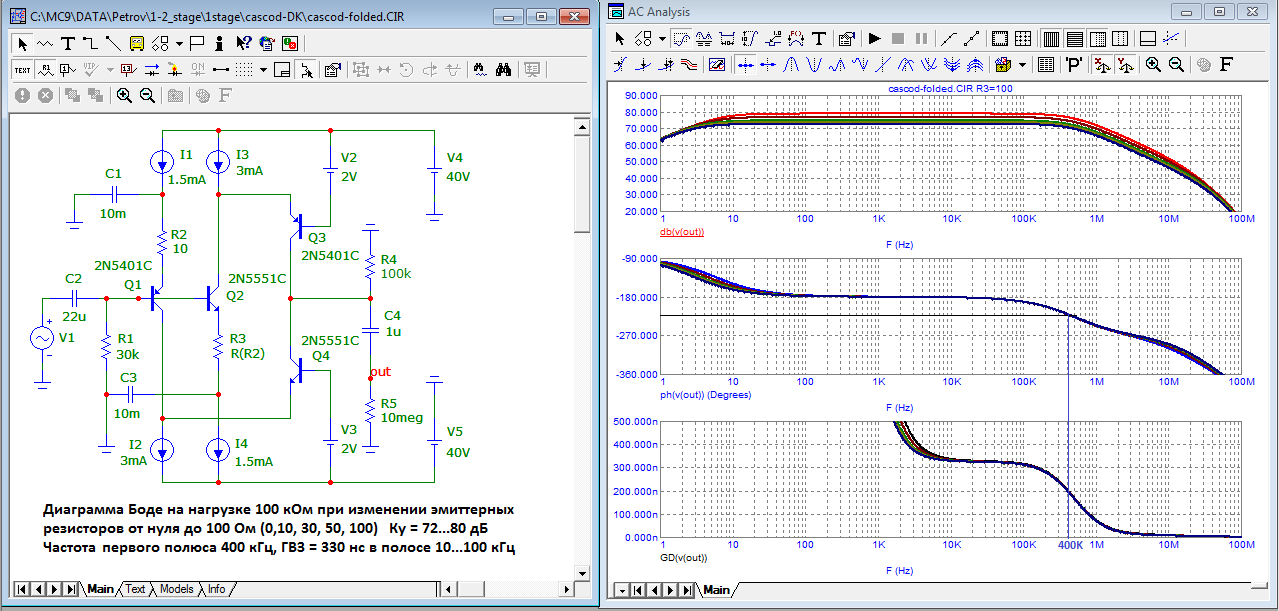This screenshot has height=611, width=1279.
Task: Toggle grid text display button
Action: tap(22, 70)
